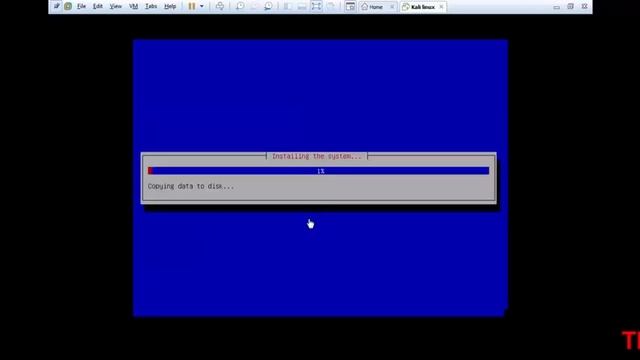
Task: Open the Tabs menu
Action: (x=151, y=6)
